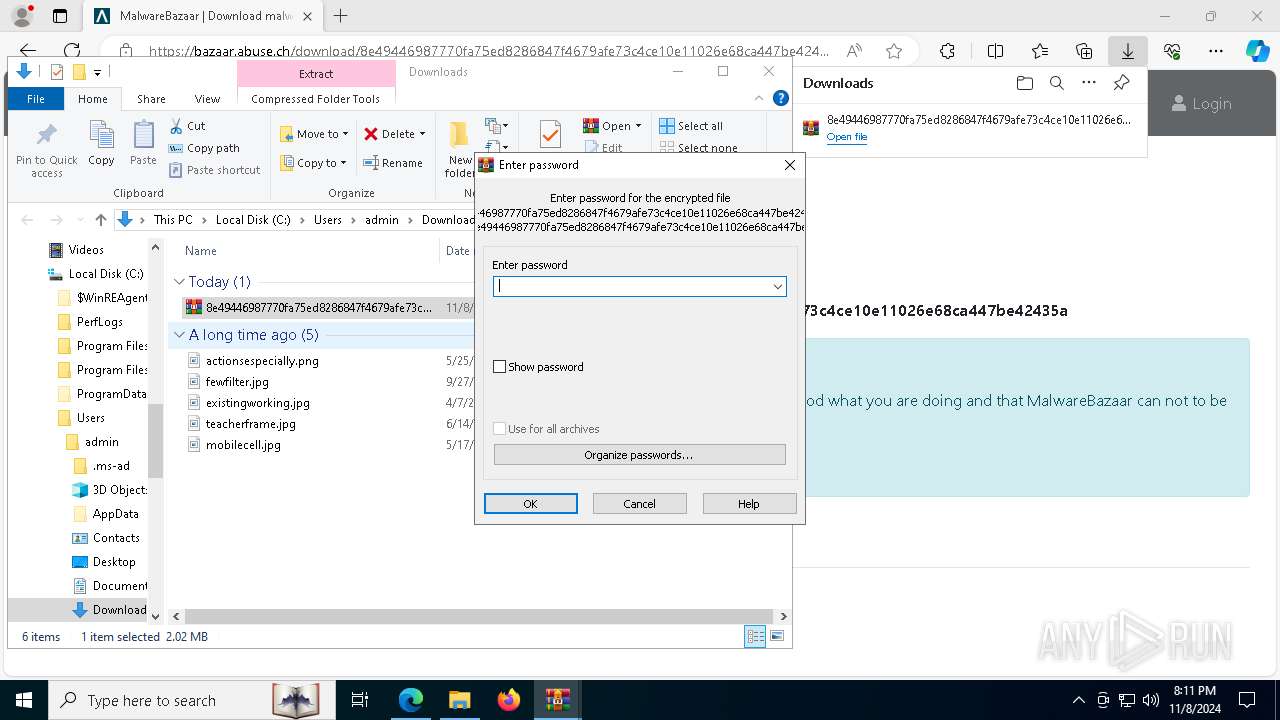This screenshot has width=1280, height=720.
Task: Collapse the Explorer ribbon with the chevron
Action: point(760,98)
